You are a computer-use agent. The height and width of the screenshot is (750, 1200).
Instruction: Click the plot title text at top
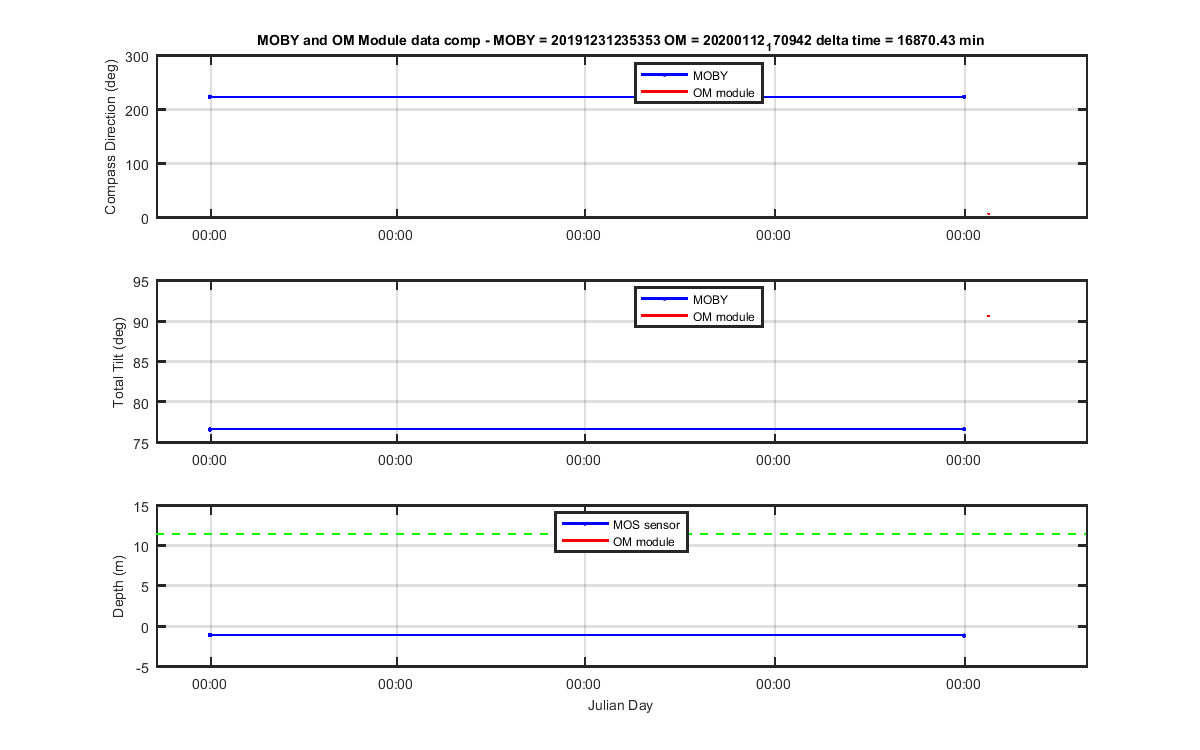tap(621, 41)
